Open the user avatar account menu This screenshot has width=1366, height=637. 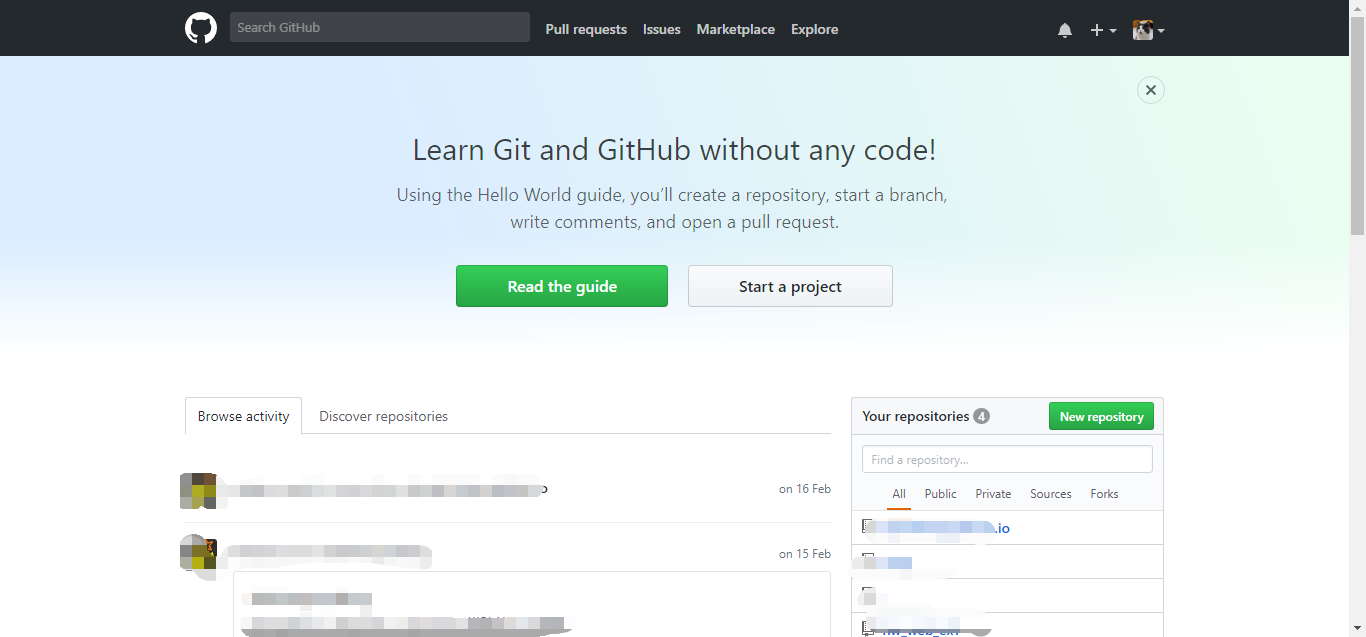point(1148,30)
